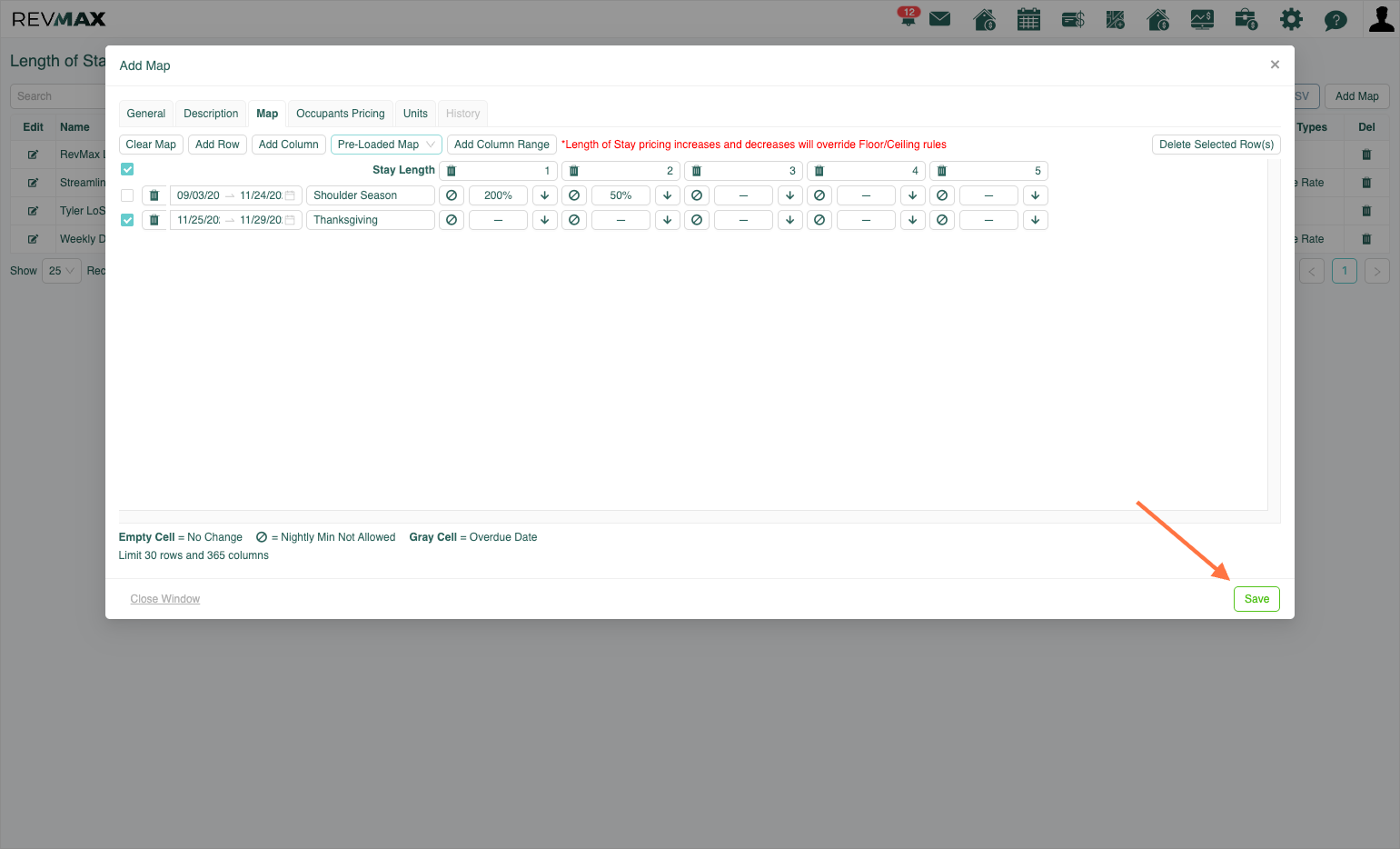Click the Map tab
The width and height of the screenshot is (1400, 849).
[x=267, y=114]
